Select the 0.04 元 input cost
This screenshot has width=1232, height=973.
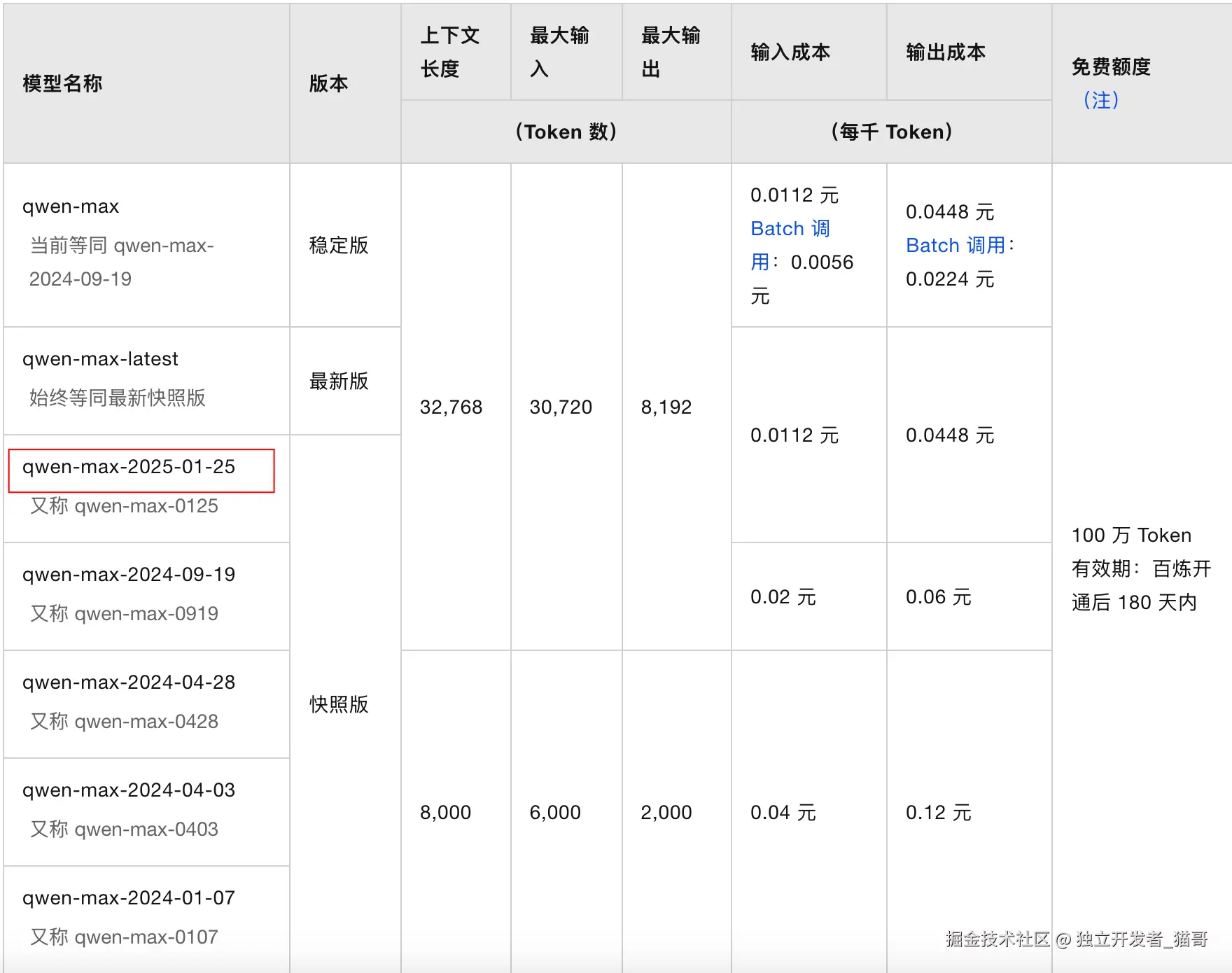(783, 813)
